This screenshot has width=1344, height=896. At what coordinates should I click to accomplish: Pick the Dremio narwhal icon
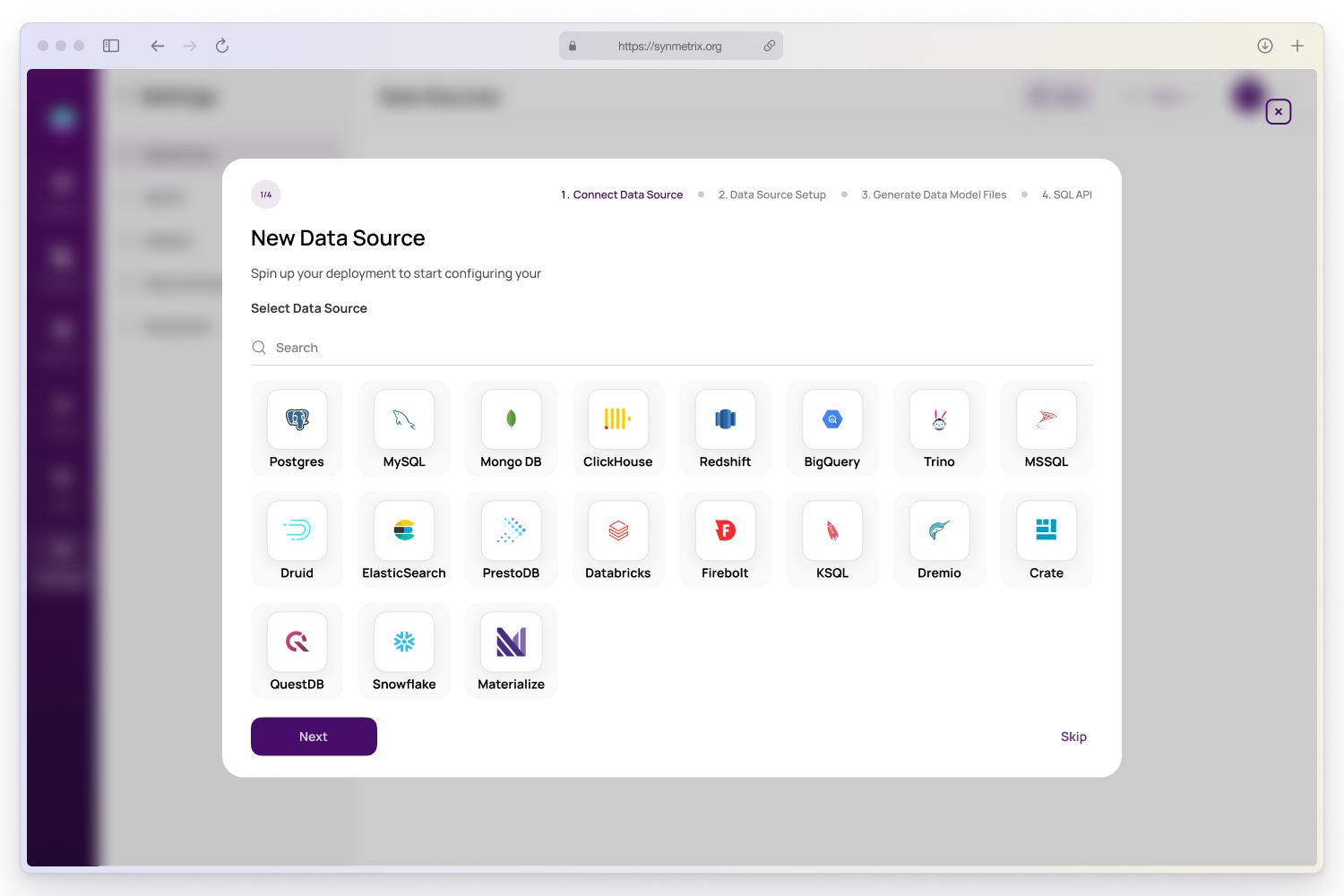tap(939, 530)
